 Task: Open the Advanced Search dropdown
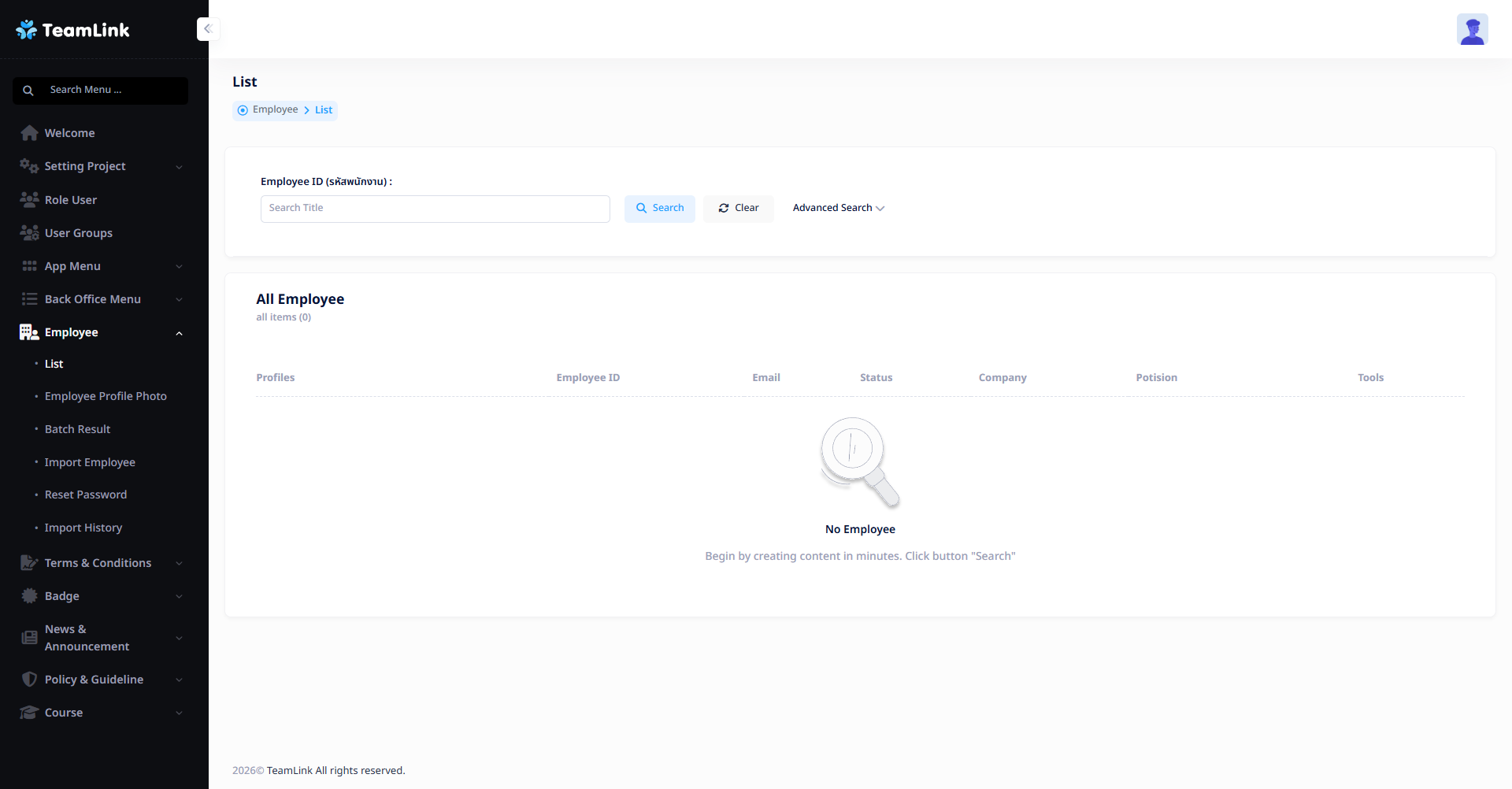(838, 208)
